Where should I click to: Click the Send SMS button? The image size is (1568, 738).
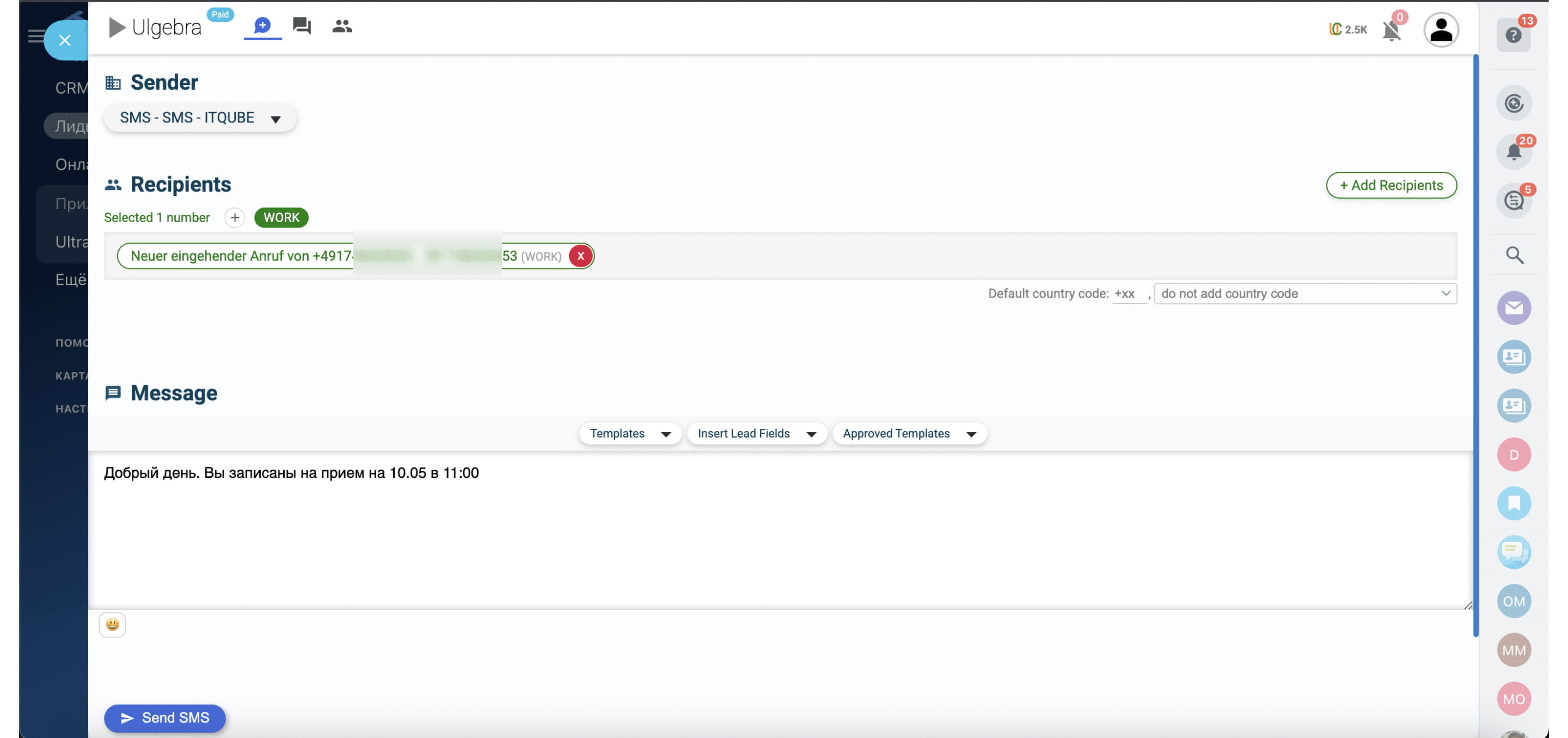[164, 718]
